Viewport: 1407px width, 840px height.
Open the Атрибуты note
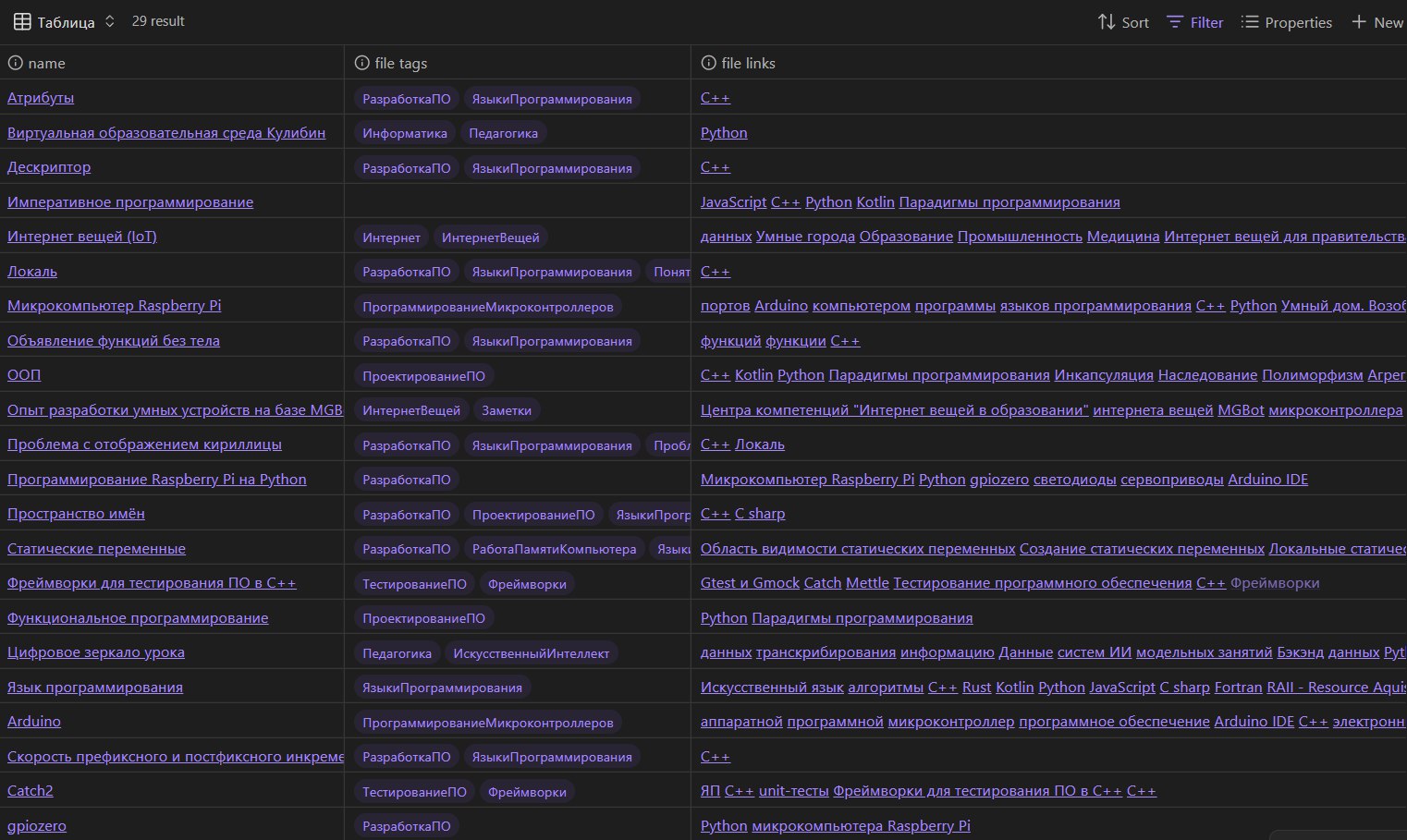coord(41,98)
